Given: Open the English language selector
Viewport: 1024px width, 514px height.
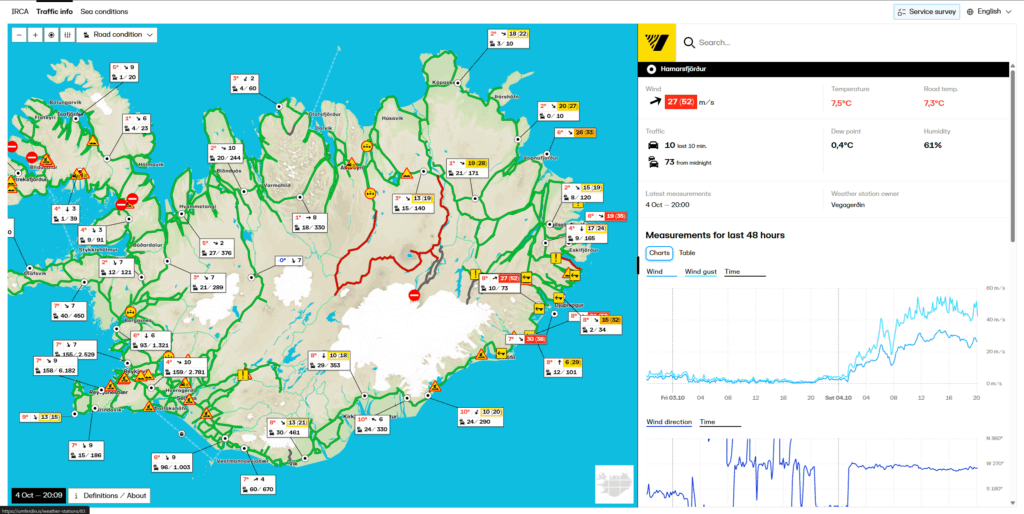Looking at the screenshot, I should [x=990, y=12].
